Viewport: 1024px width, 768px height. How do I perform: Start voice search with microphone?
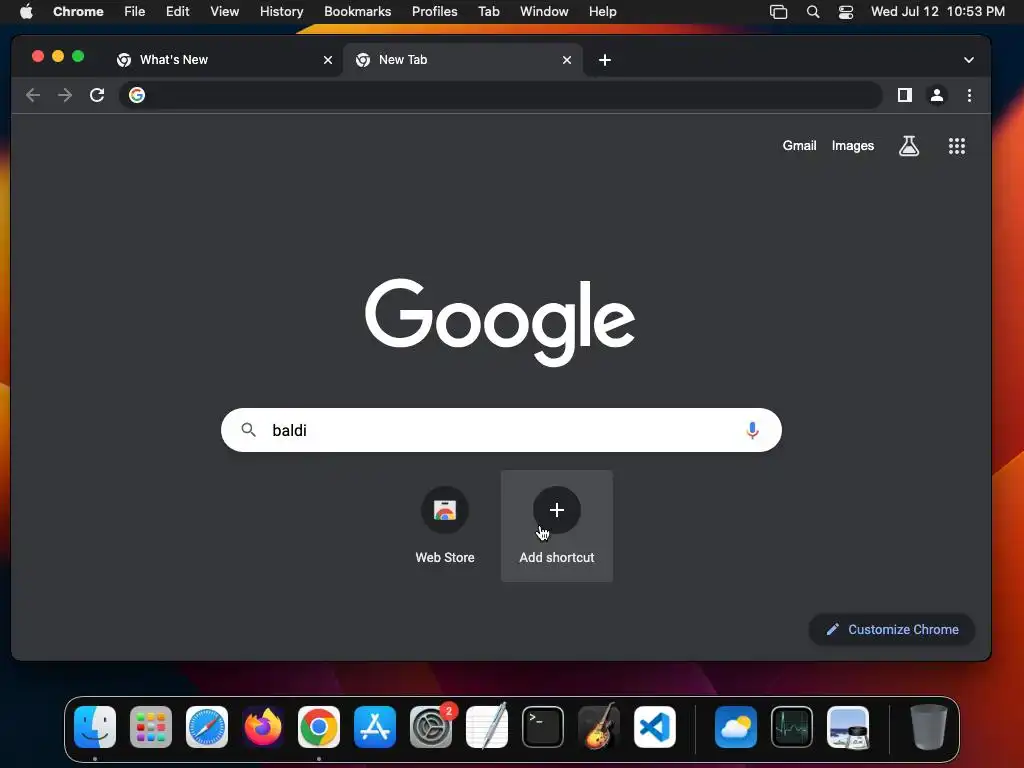coord(752,430)
